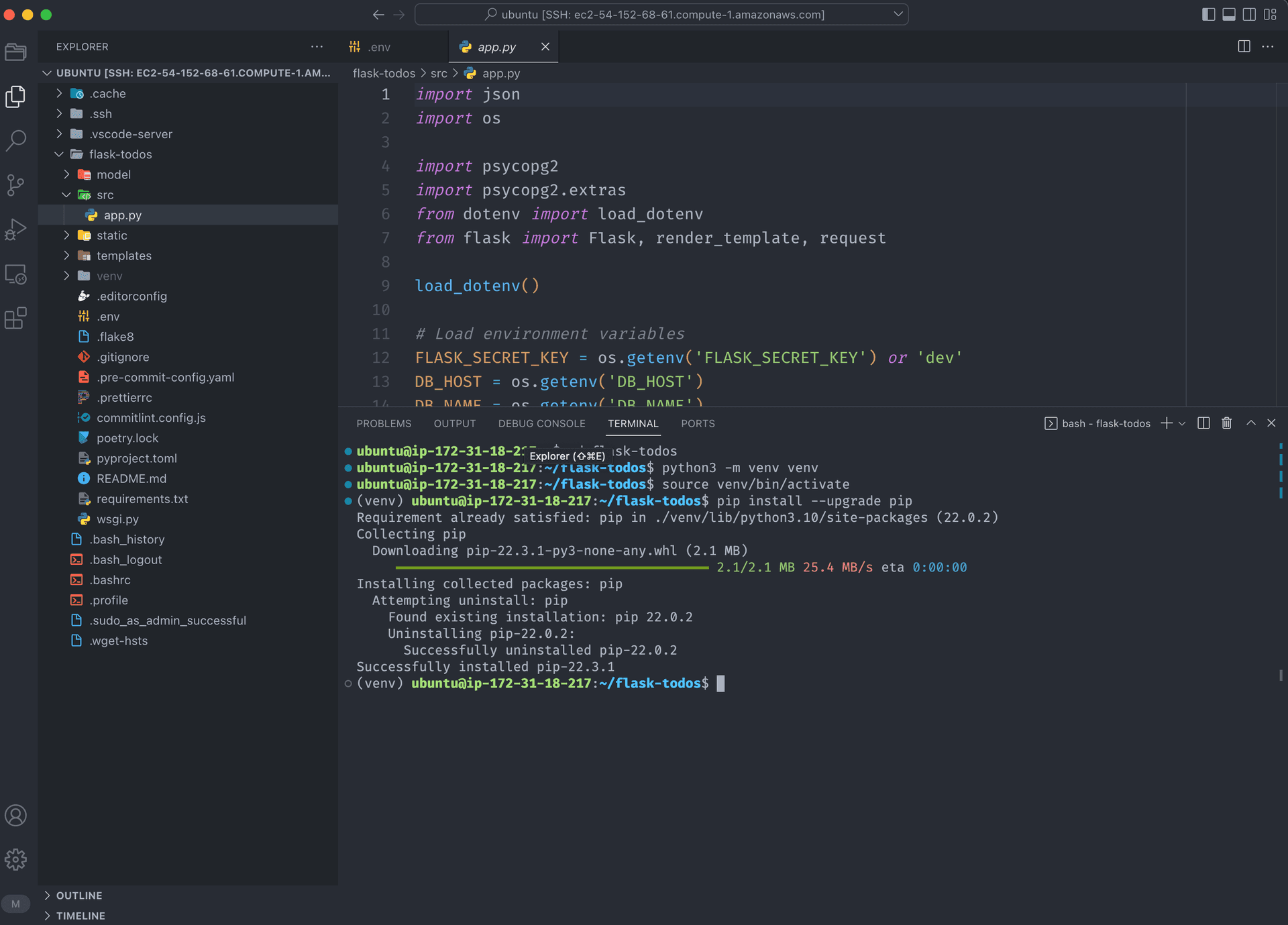Close the app.py editor tab
This screenshot has width=1288, height=925.
click(545, 46)
